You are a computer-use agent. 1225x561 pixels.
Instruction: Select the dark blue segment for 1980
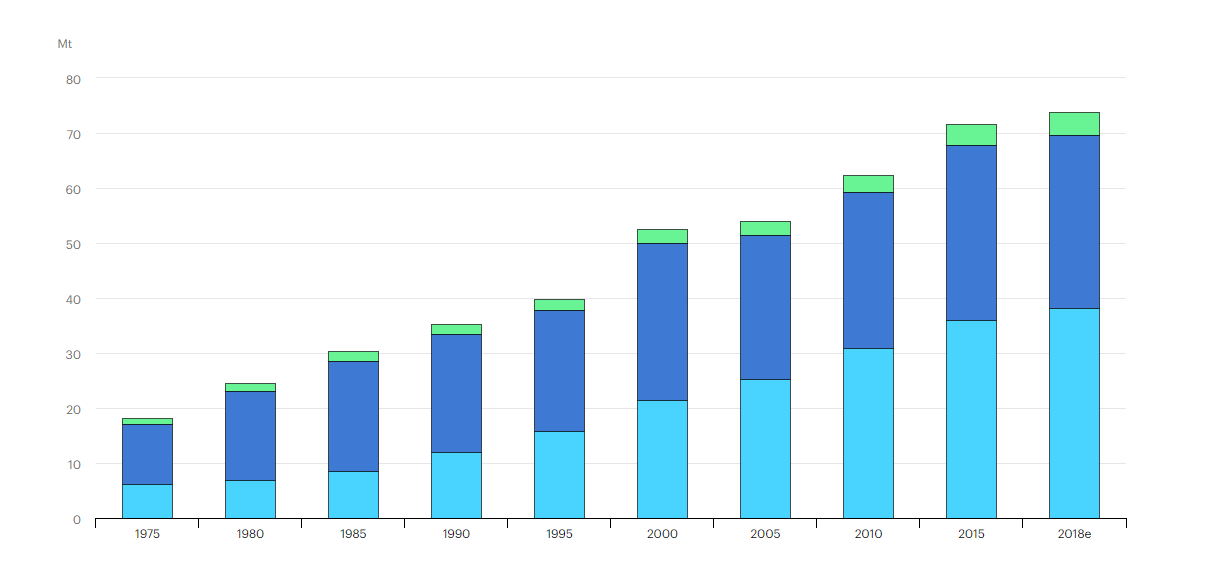(x=250, y=436)
